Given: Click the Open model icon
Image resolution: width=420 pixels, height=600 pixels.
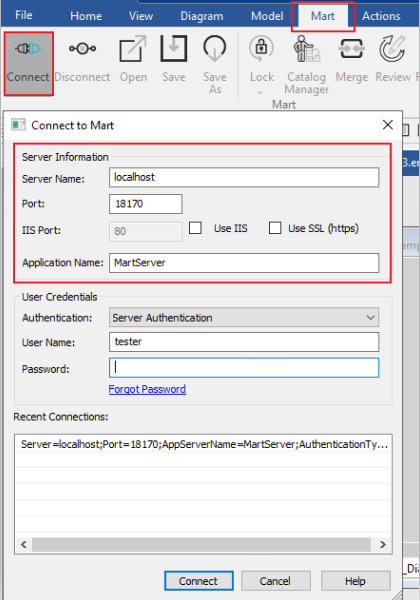Looking at the screenshot, I should 133,49.
